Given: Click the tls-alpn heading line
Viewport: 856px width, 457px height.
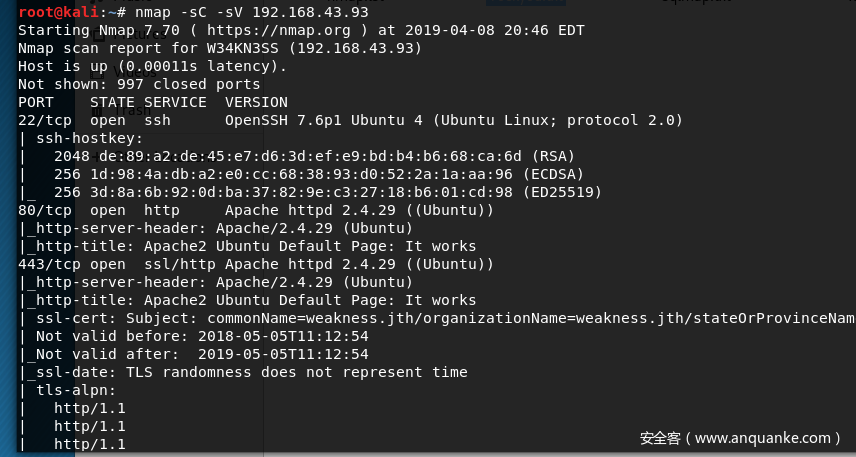Looking at the screenshot, I should (x=67, y=390).
